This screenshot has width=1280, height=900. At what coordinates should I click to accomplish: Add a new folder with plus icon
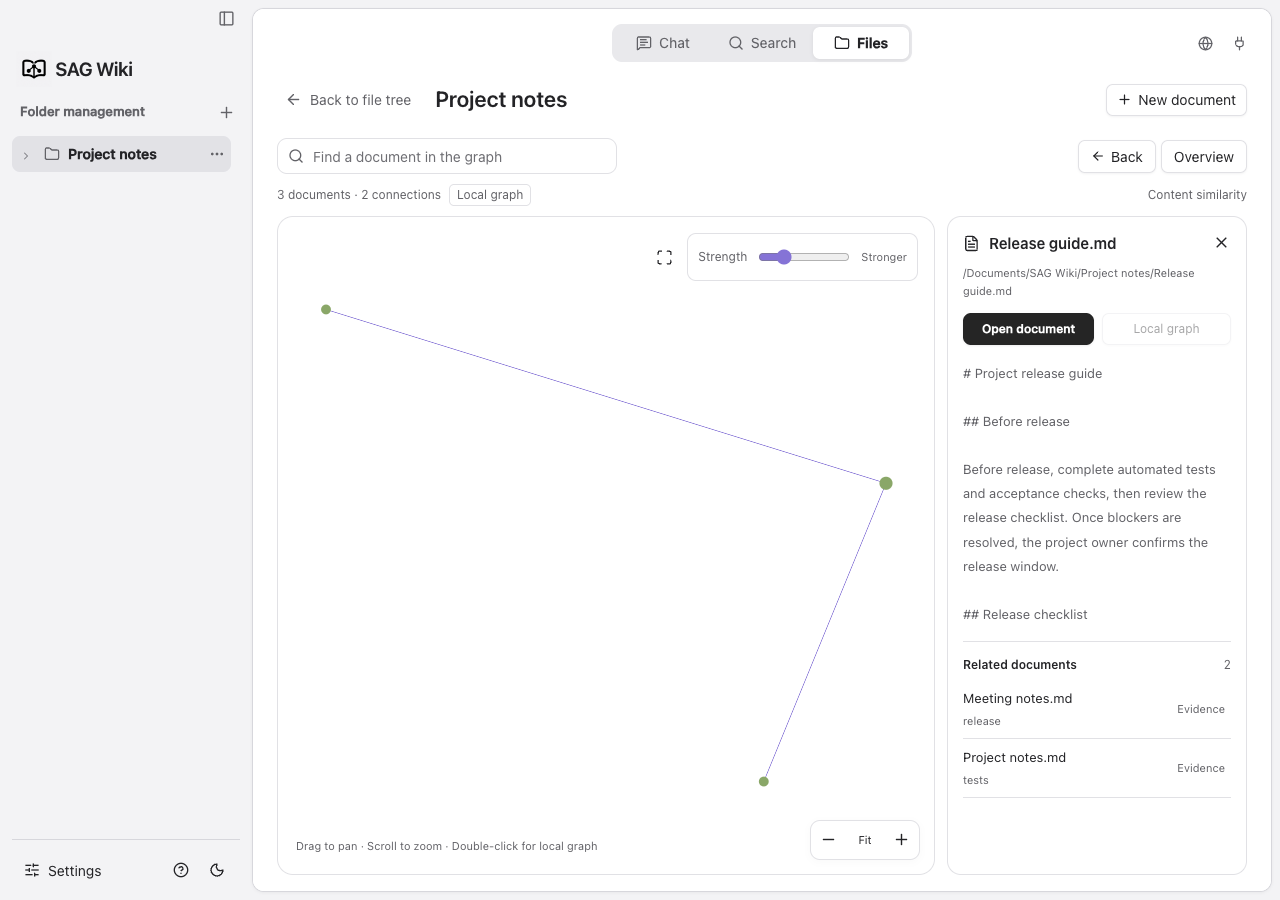point(226,113)
